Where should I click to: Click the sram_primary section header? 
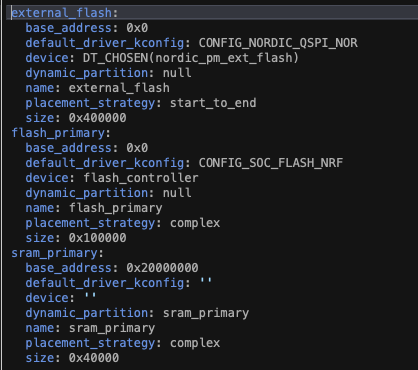pyautogui.click(x=55, y=253)
